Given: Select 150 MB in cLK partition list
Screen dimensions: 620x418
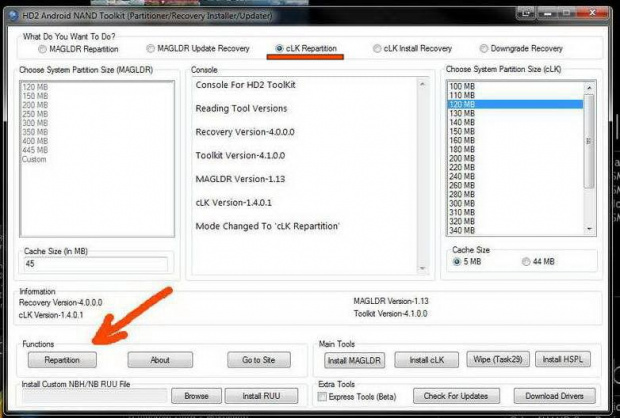Looking at the screenshot, I should pos(515,131).
